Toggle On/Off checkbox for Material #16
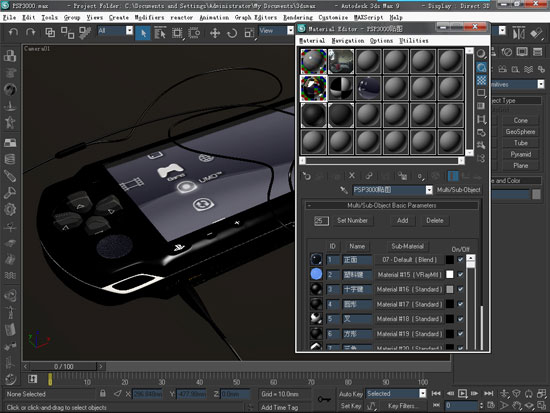The height and width of the screenshot is (413, 550). coord(461,289)
